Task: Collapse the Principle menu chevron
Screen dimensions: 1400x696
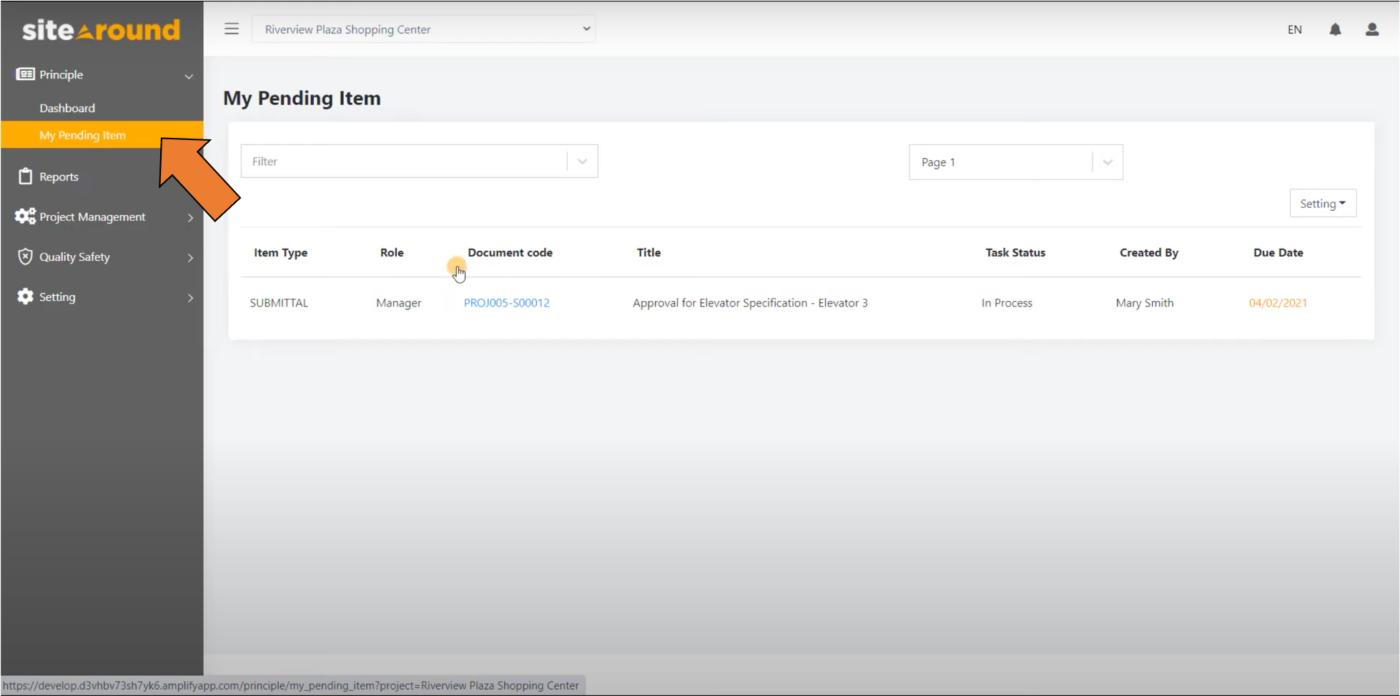Action: coord(188,75)
